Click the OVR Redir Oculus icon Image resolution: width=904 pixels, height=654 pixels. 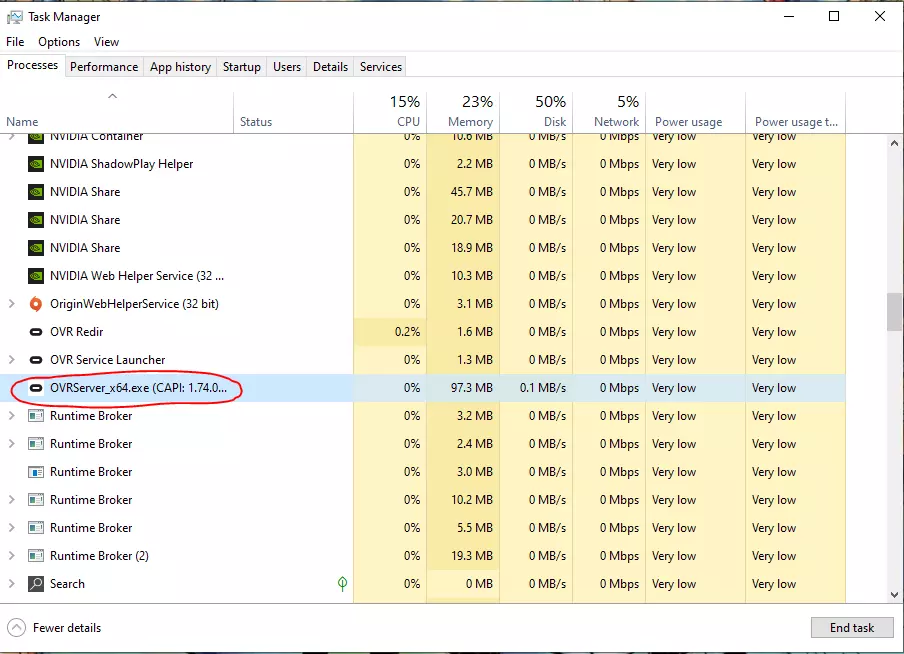tap(36, 332)
